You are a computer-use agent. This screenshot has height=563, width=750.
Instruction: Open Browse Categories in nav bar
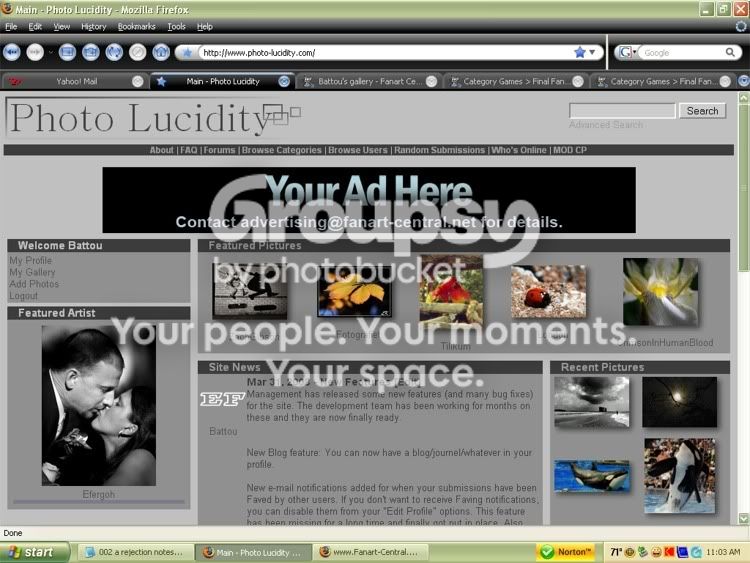point(282,150)
